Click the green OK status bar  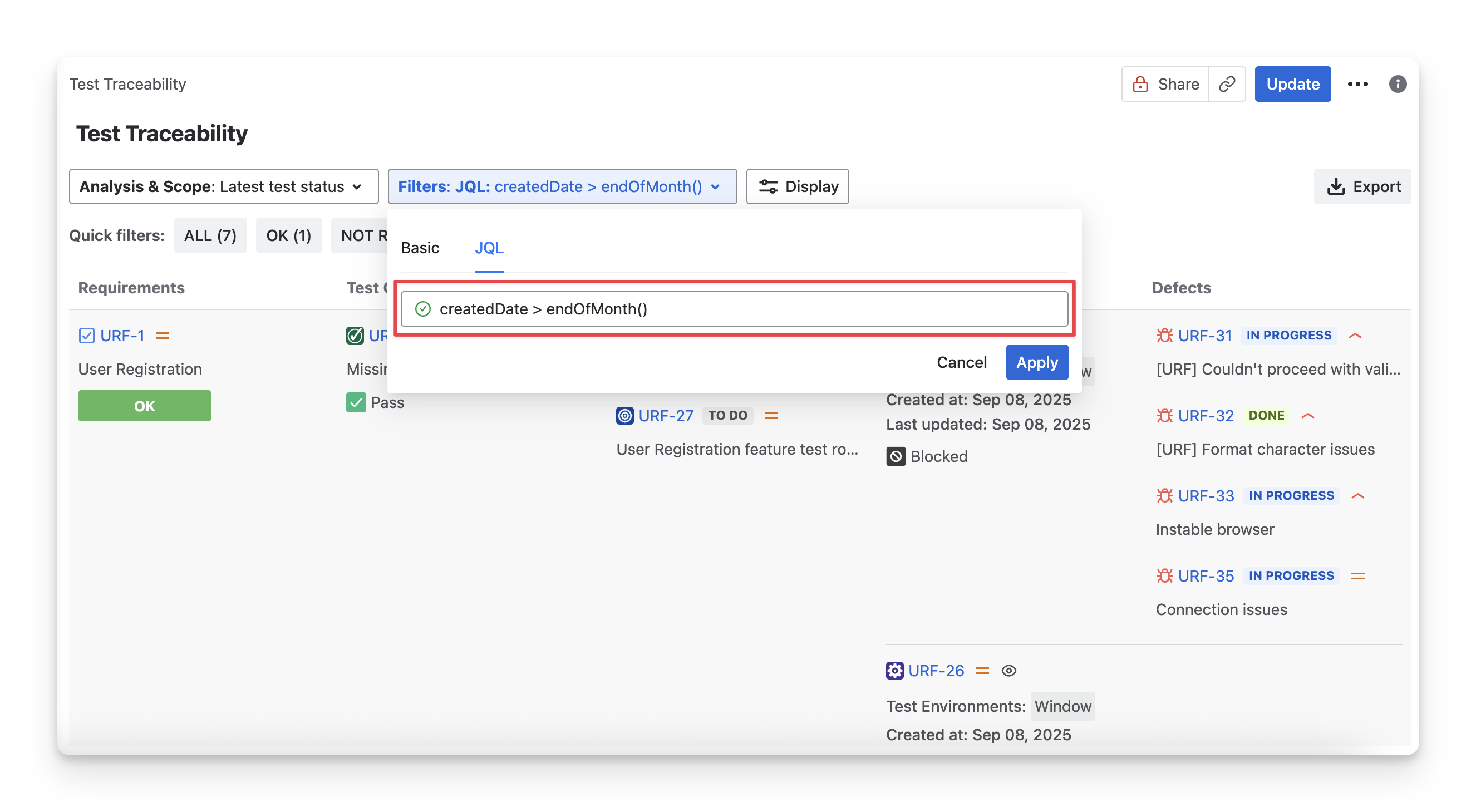144,406
